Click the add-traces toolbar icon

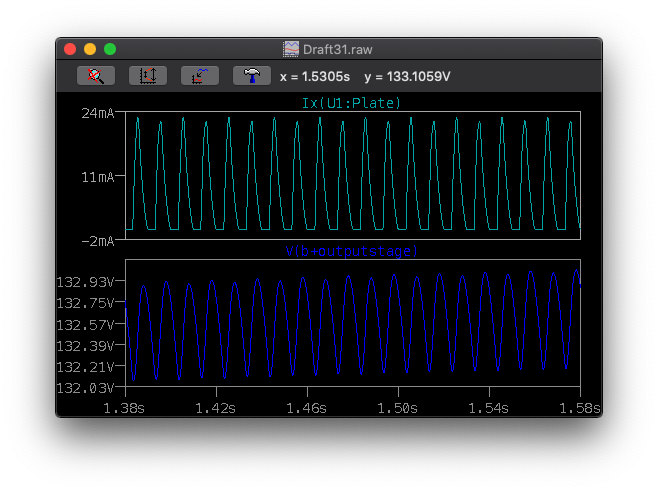tap(200, 76)
